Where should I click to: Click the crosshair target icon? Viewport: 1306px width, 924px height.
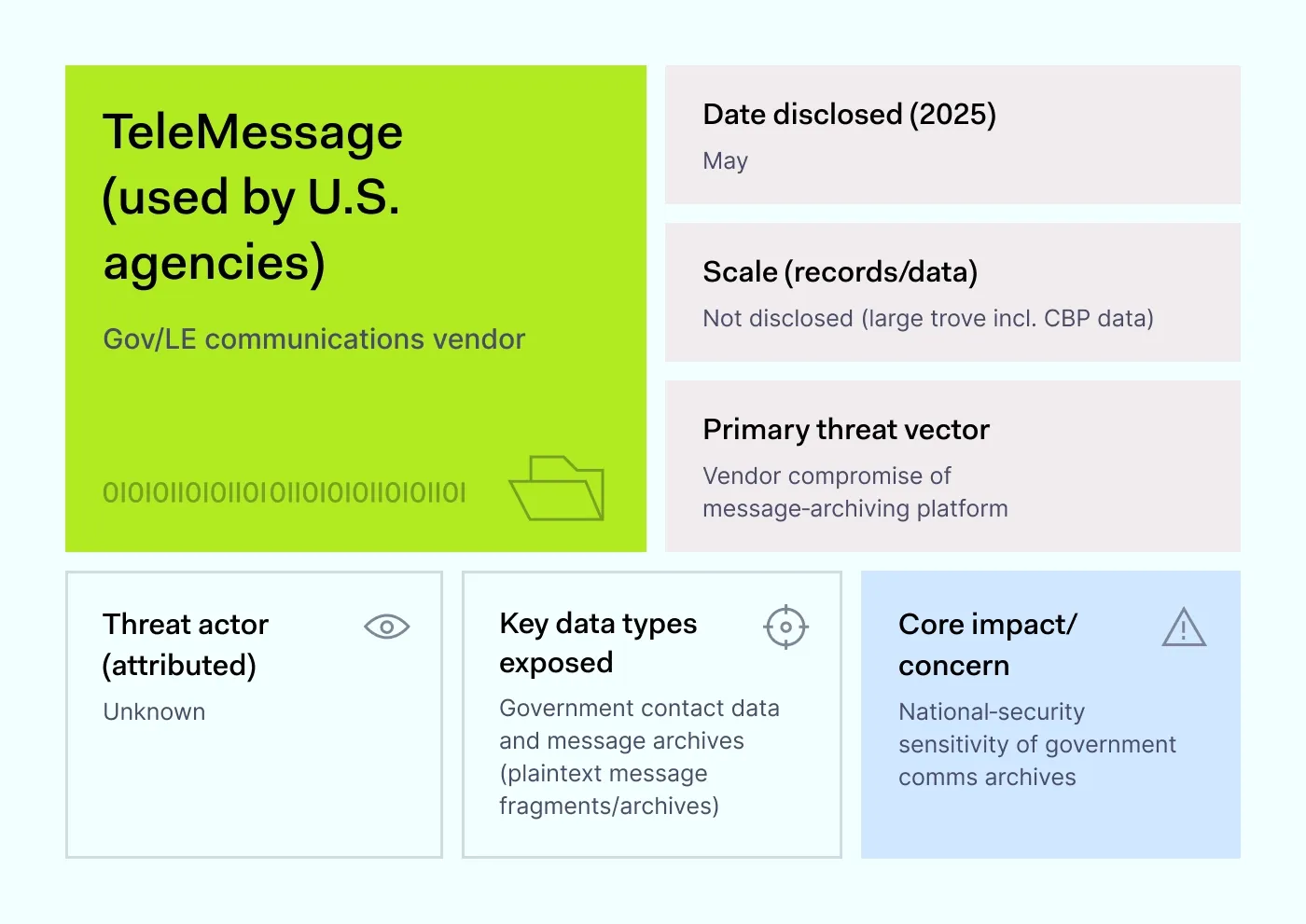tap(785, 627)
